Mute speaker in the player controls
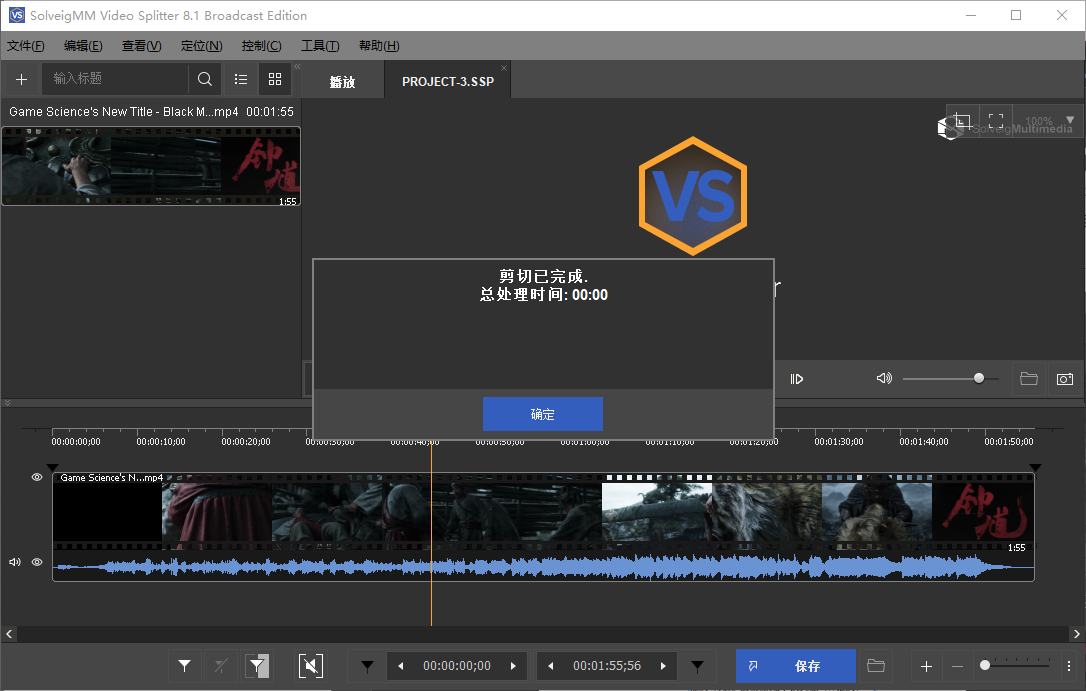 [x=883, y=379]
